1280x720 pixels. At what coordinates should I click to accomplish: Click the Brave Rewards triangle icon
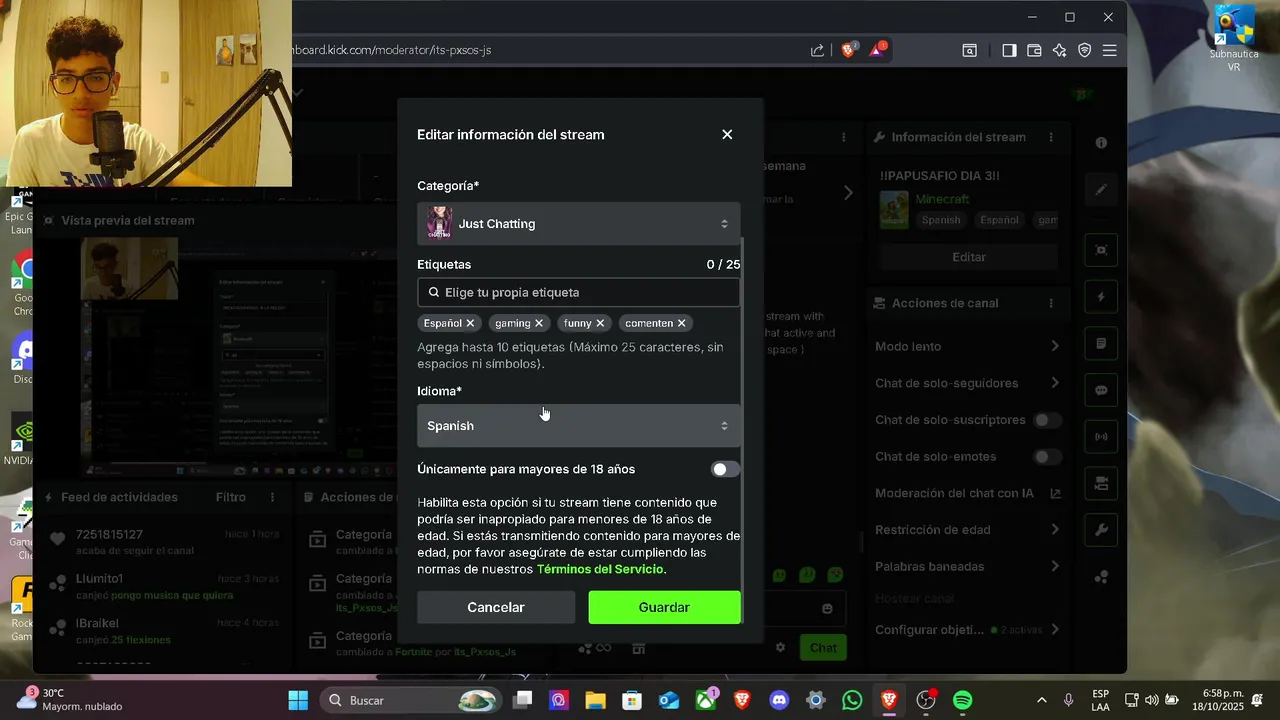point(877,50)
